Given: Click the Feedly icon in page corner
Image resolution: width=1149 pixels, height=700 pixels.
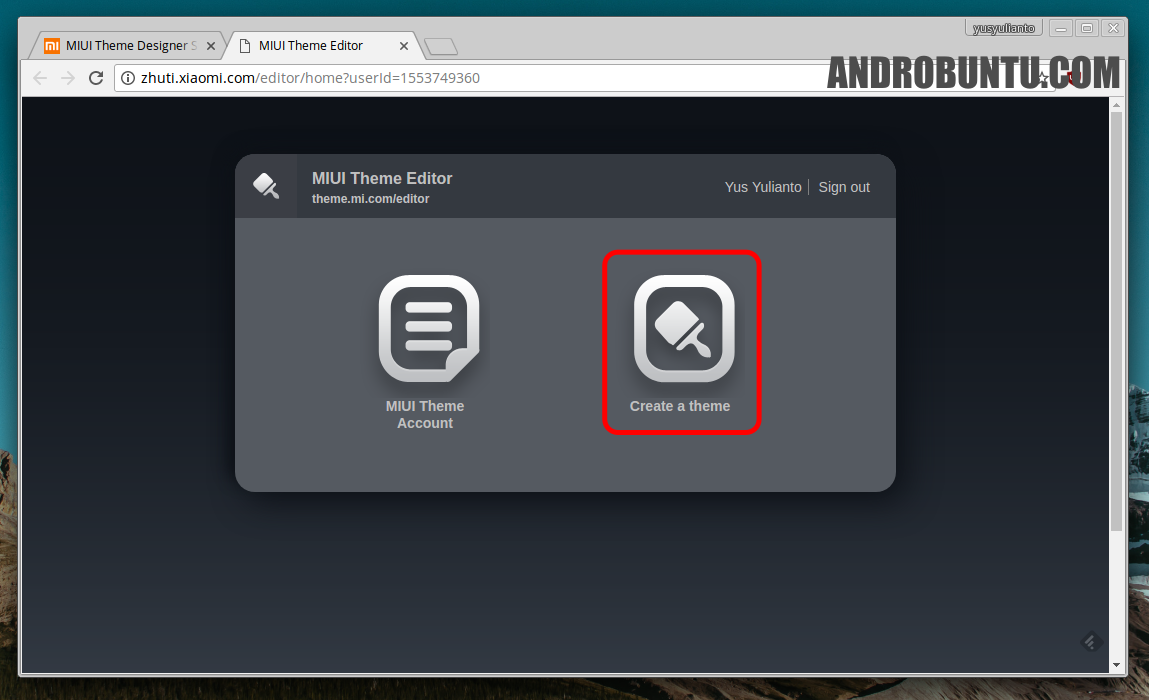Looking at the screenshot, I should click(1091, 642).
